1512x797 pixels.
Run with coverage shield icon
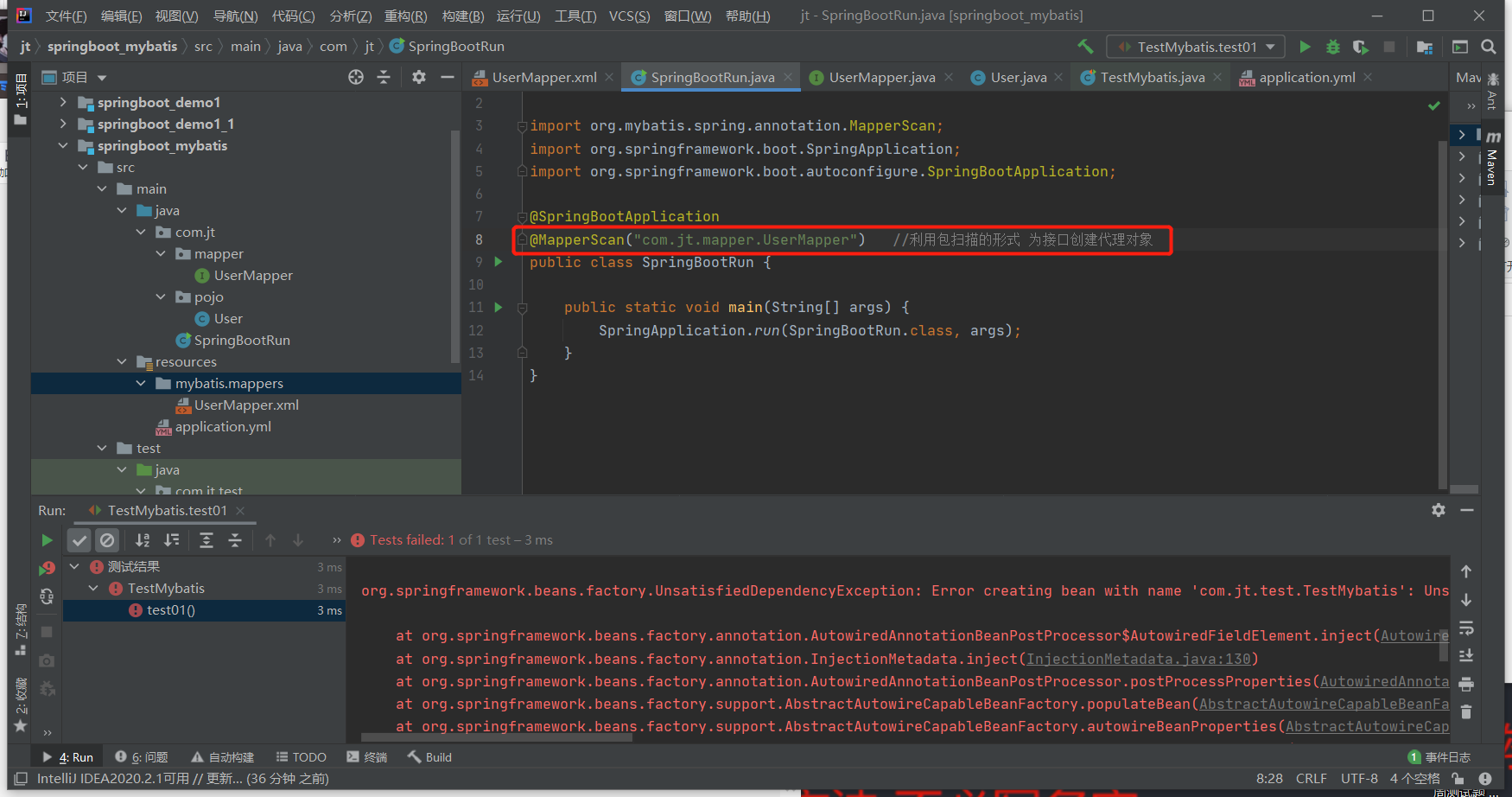(x=1361, y=47)
